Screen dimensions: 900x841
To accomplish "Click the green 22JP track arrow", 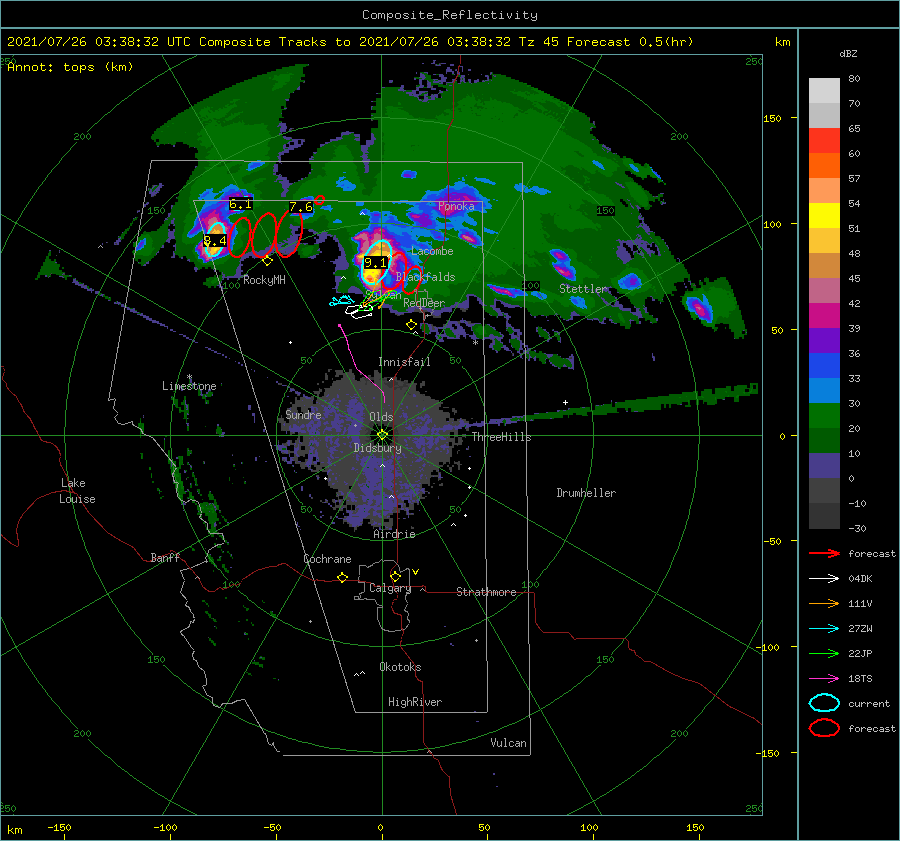I will pyautogui.click(x=824, y=653).
